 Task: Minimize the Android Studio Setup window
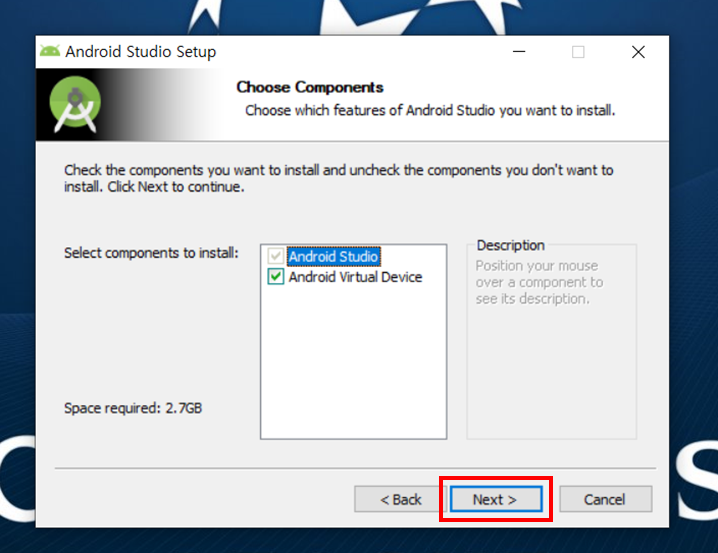coord(519,52)
